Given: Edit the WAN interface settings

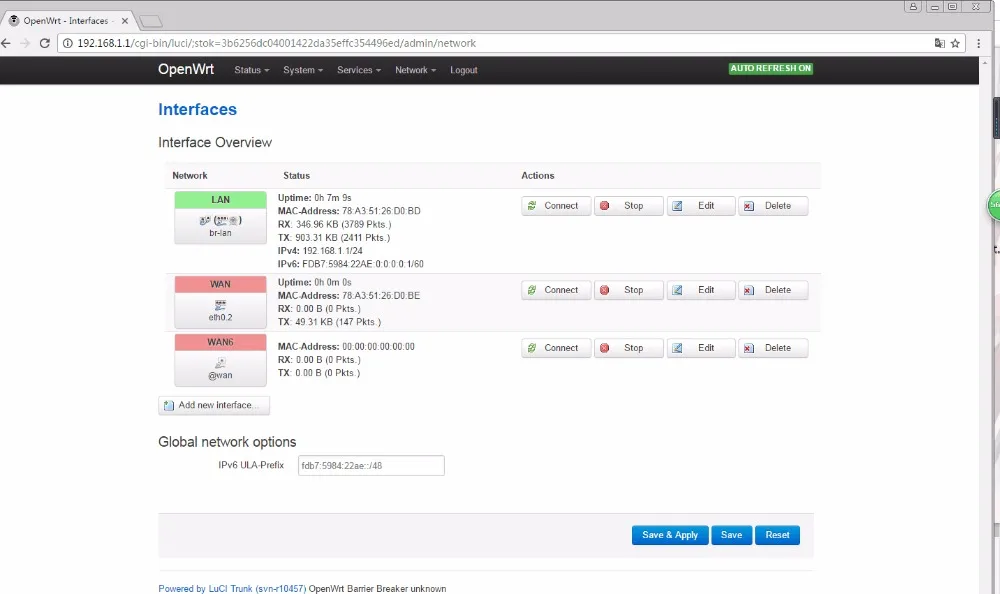Looking at the screenshot, I should [701, 290].
